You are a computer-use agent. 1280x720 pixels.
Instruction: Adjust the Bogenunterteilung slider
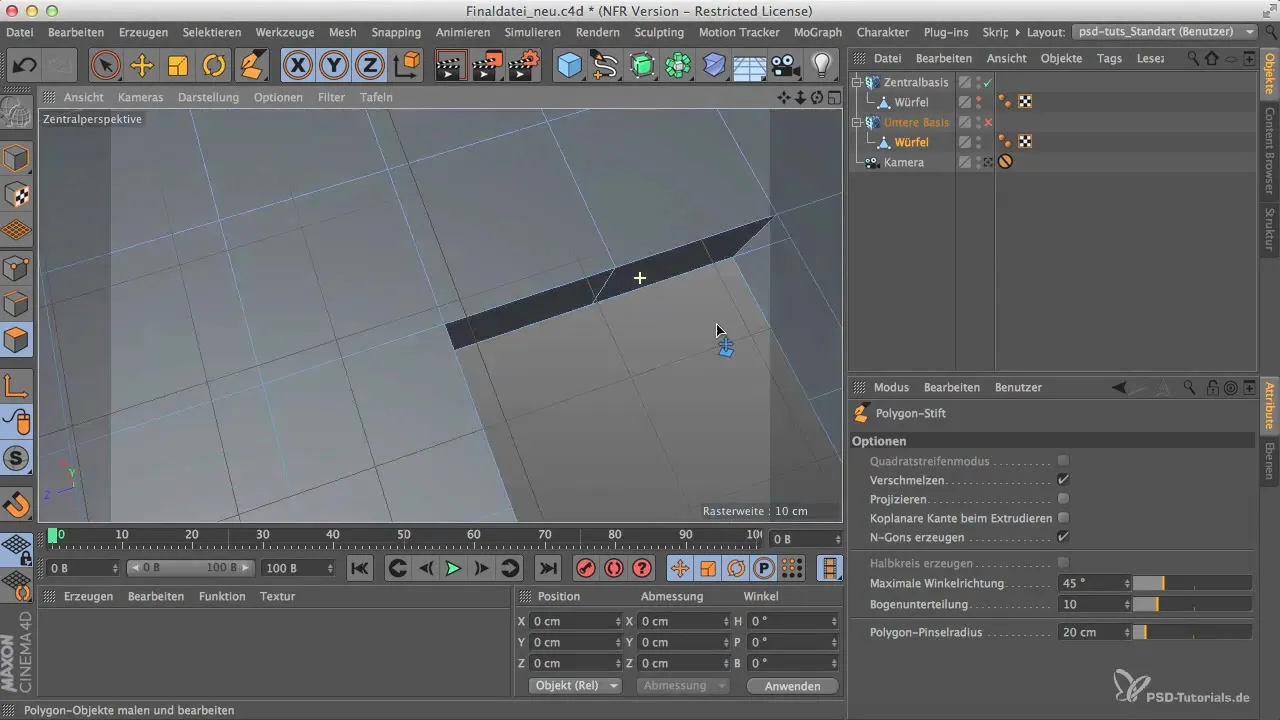pyautogui.click(x=1192, y=605)
